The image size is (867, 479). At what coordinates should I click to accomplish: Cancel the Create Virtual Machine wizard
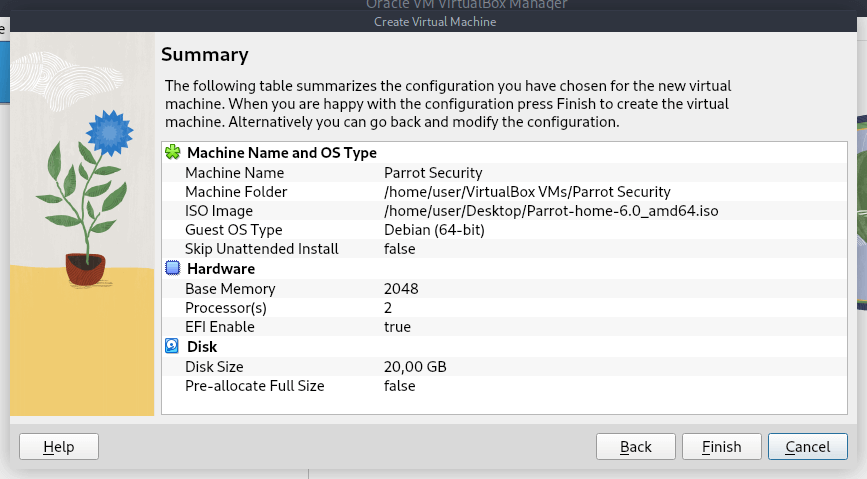point(807,447)
